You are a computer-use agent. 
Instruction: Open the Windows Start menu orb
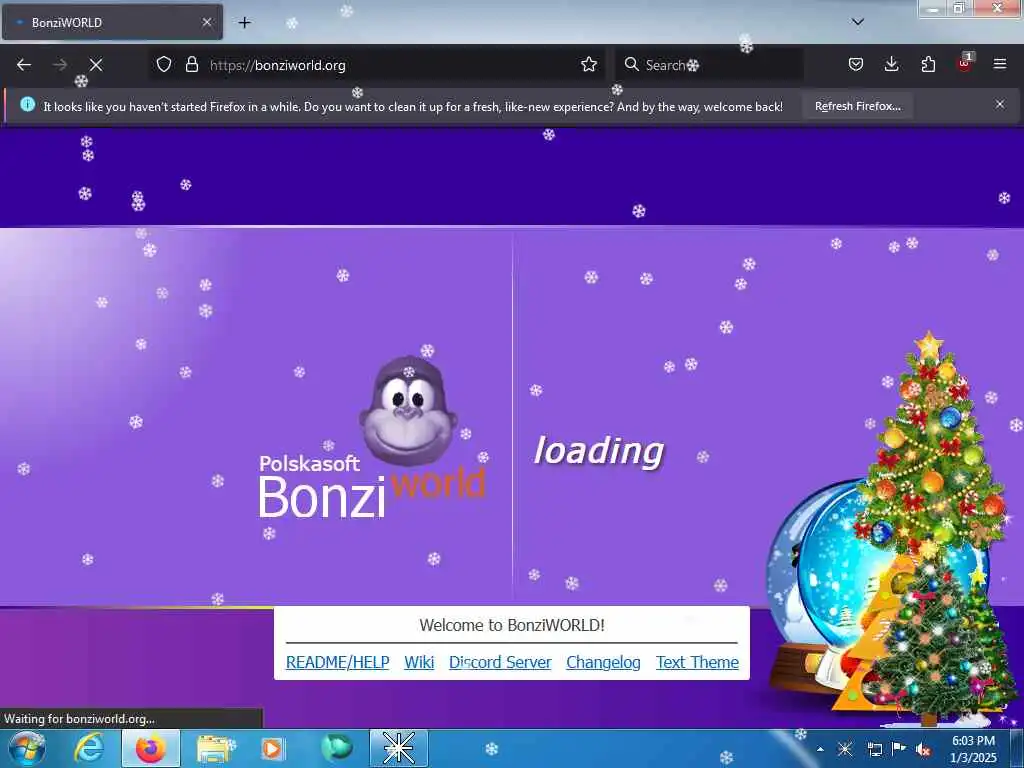point(27,748)
